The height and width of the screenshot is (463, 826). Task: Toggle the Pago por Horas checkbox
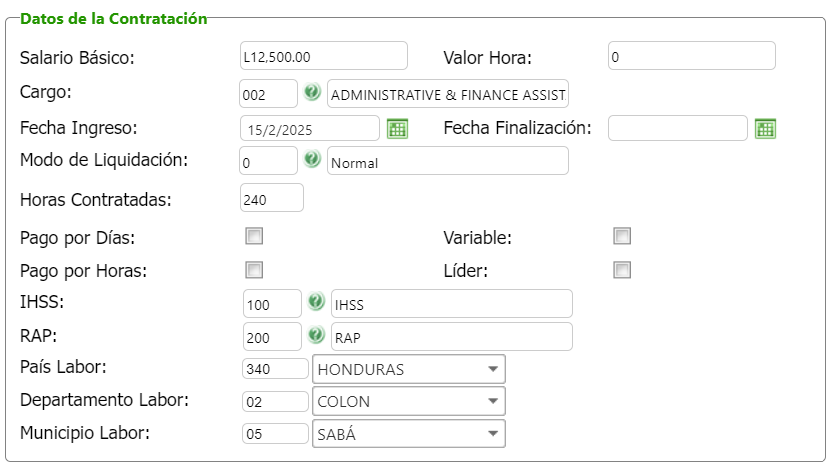click(x=255, y=270)
